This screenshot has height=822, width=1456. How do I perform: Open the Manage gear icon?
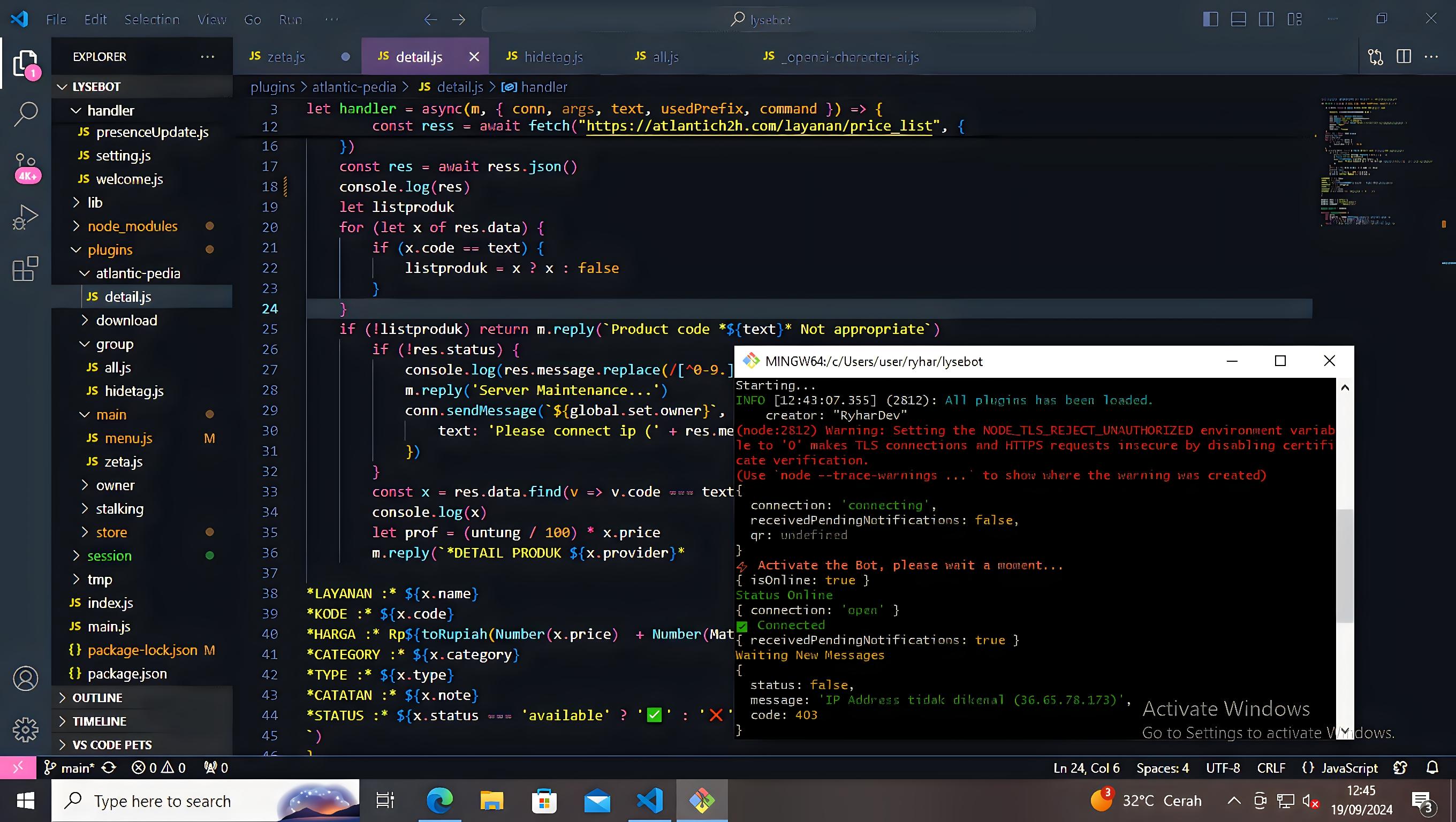pos(26,729)
